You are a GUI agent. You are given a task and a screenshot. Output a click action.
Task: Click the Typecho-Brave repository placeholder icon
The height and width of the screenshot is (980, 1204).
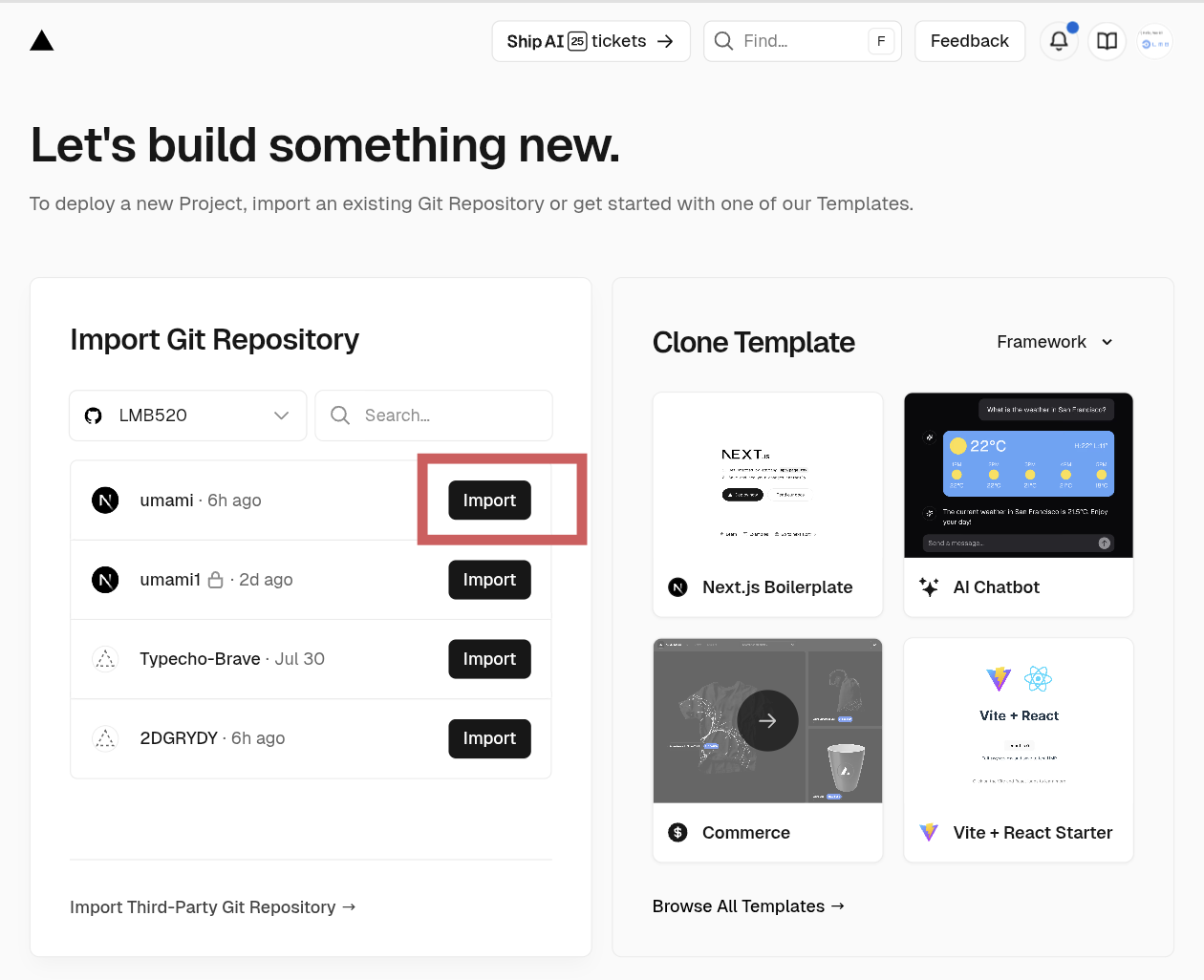click(x=105, y=659)
